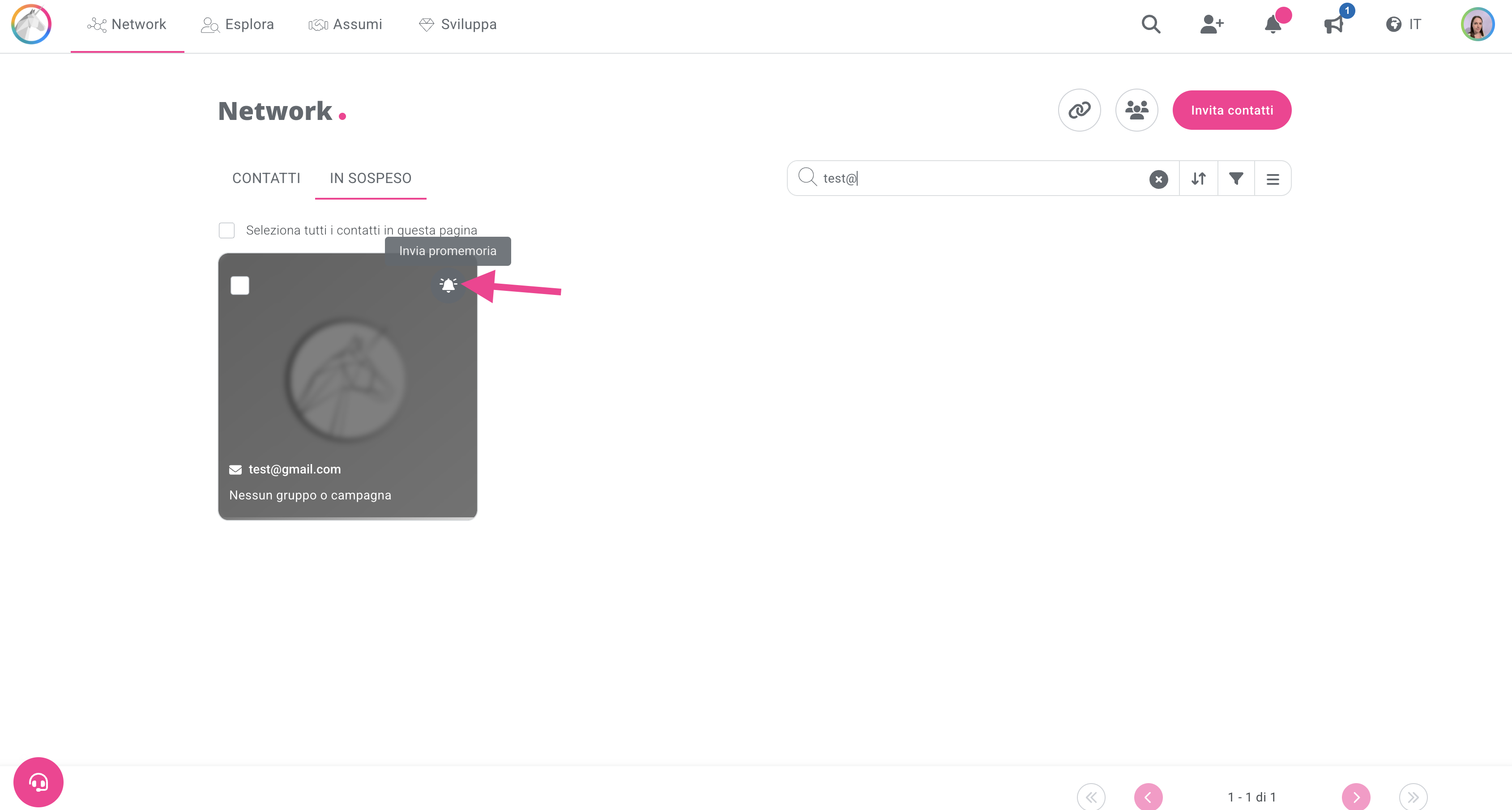Open the filter options funnel

tap(1236, 179)
